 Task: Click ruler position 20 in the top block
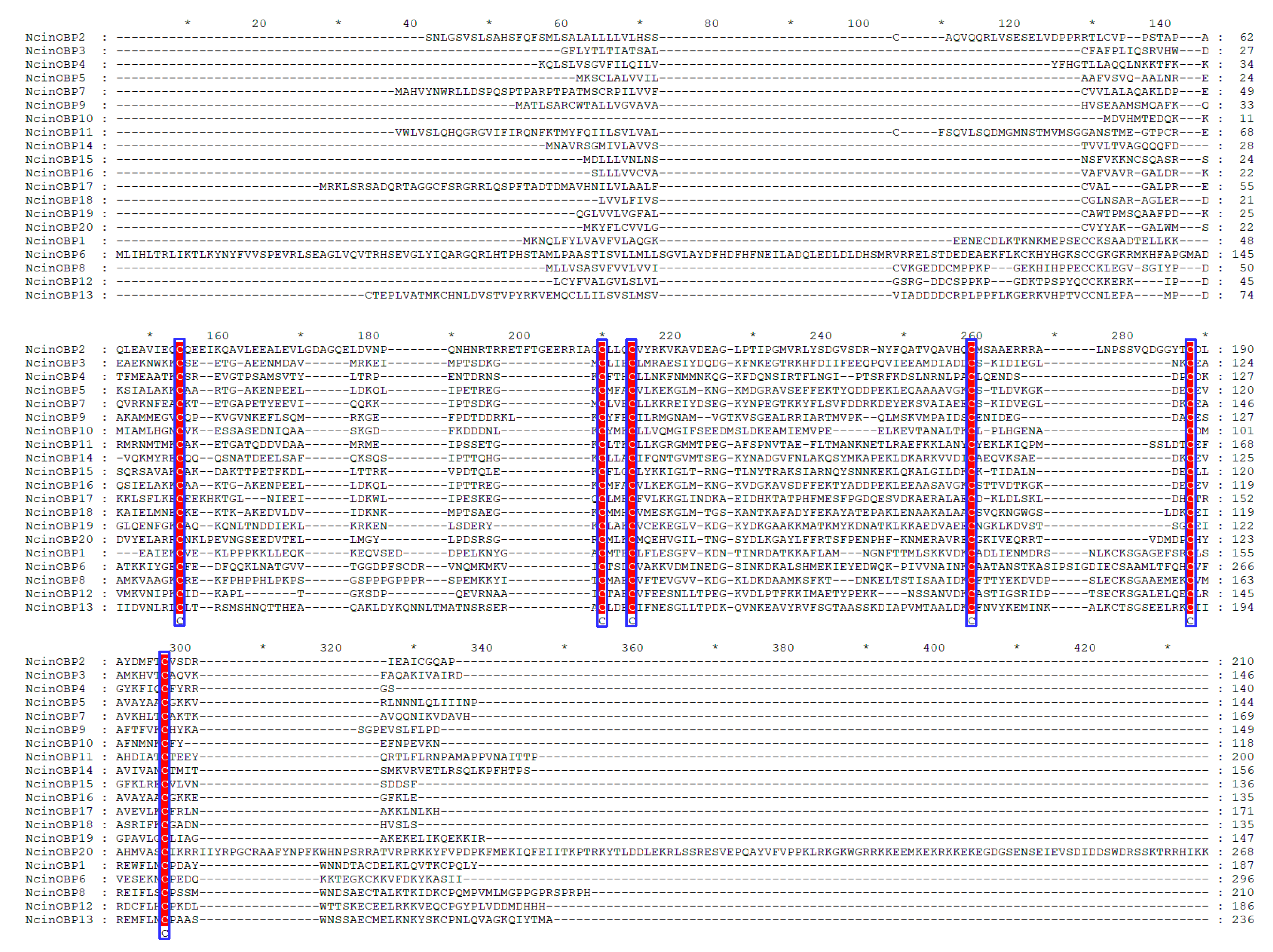pos(259,24)
